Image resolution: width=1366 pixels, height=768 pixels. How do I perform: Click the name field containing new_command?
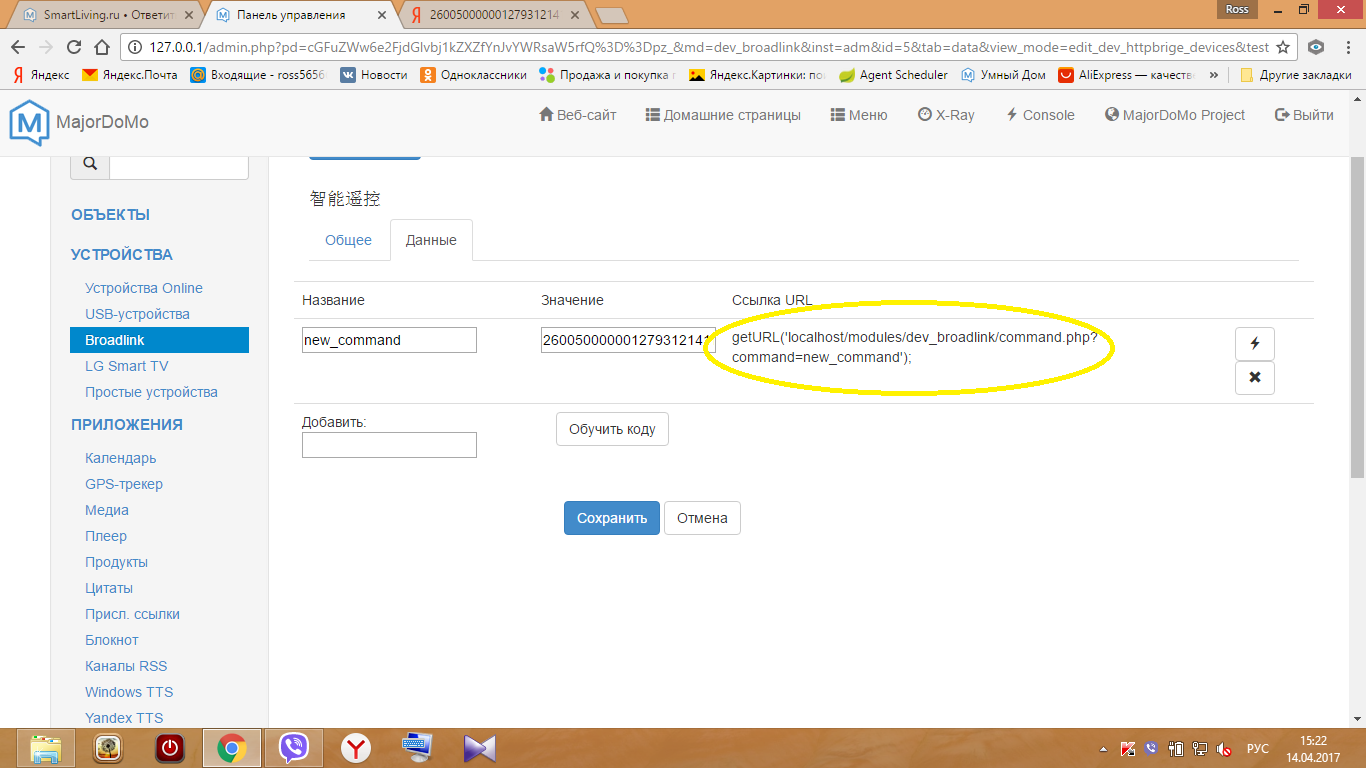click(389, 340)
